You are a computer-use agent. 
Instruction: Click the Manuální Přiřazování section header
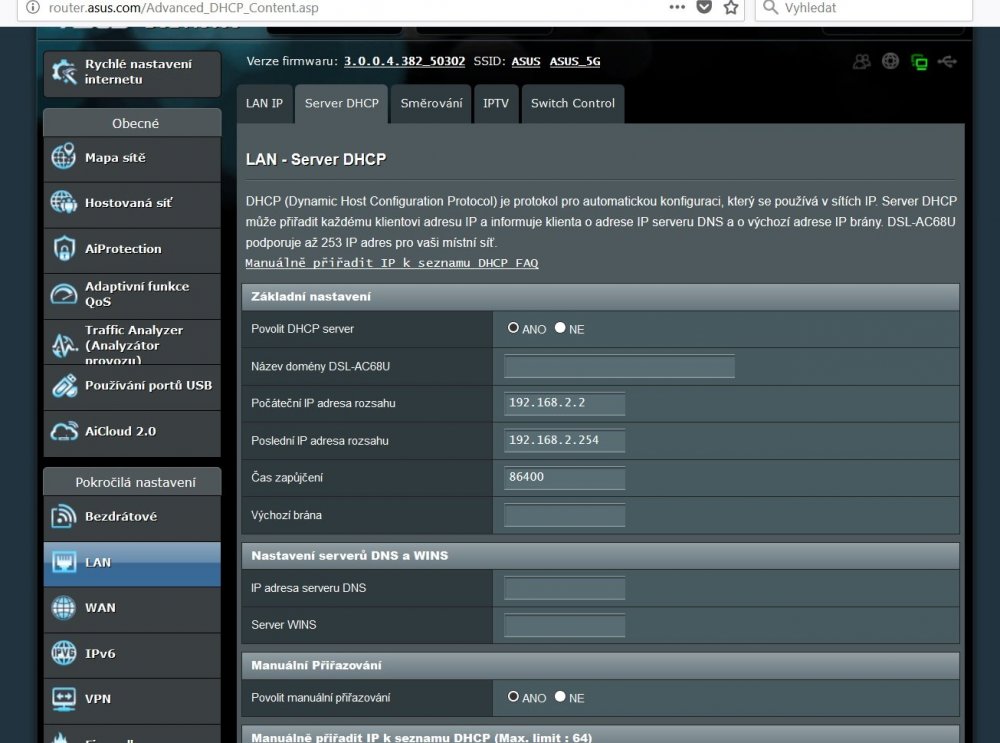pyautogui.click(x=600, y=665)
